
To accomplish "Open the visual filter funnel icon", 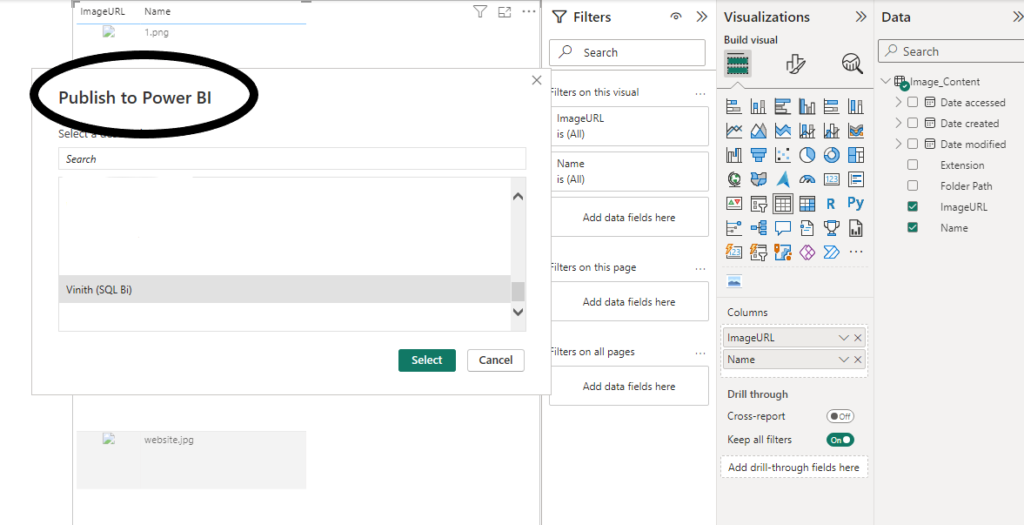I will (x=480, y=12).
